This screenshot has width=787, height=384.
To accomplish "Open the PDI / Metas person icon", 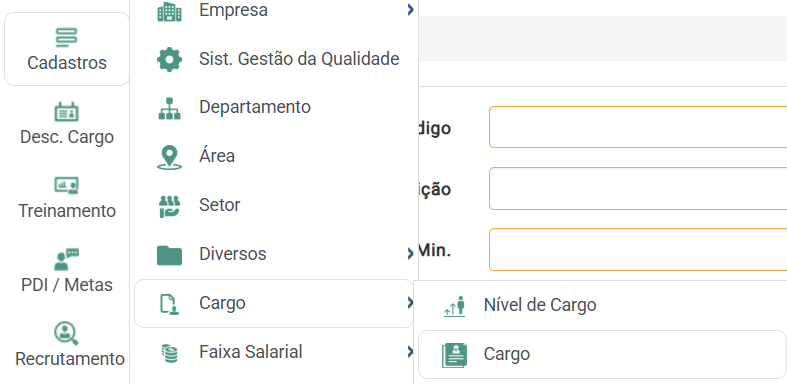I will 67,259.
